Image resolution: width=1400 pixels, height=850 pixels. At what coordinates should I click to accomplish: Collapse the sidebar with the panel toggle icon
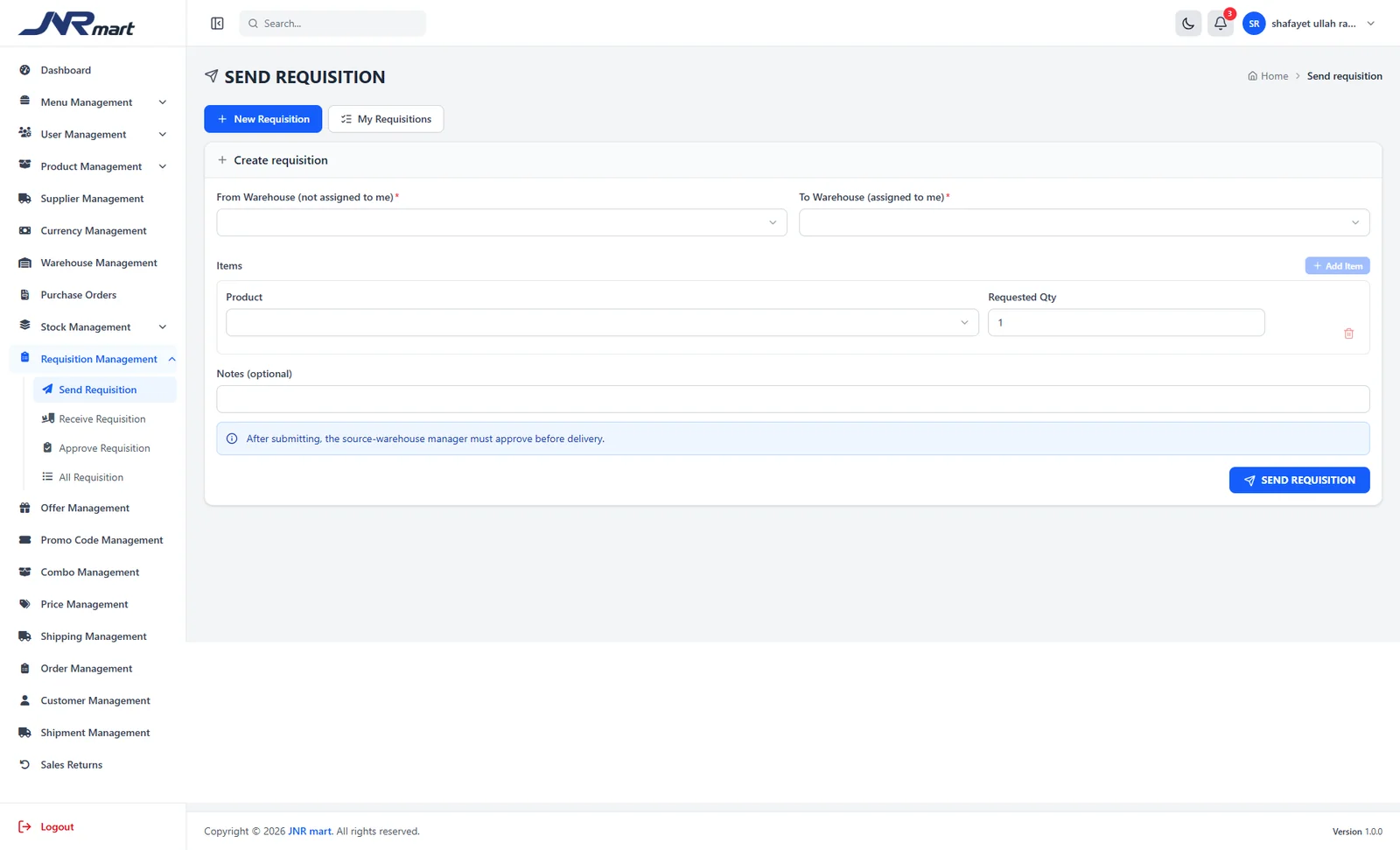coord(217,24)
